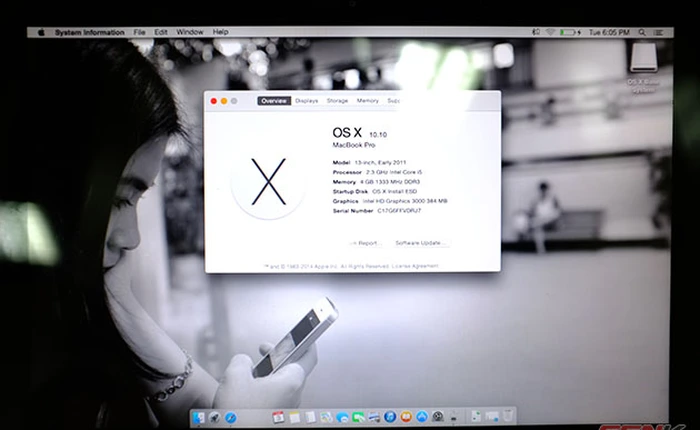Switch to the Displays tab
700x430 pixels.
tap(306, 101)
